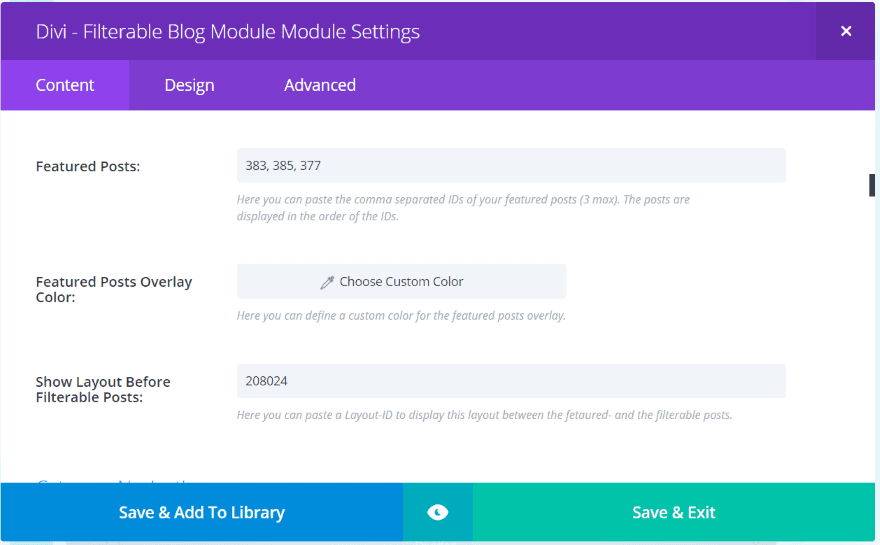Viewport: 880px width, 545px height.
Task: Click the partially hidden heading above Save buttons
Action: coord(116,485)
